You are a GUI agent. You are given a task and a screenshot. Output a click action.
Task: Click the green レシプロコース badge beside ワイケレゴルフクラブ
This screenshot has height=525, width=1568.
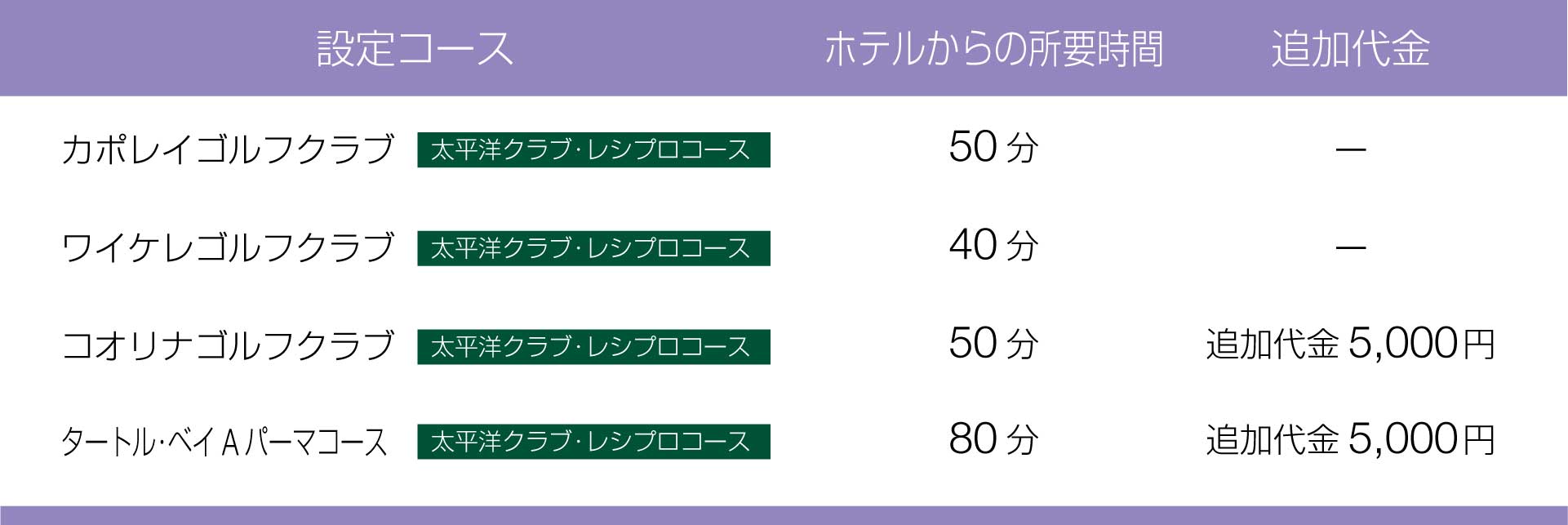click(593, 248)
